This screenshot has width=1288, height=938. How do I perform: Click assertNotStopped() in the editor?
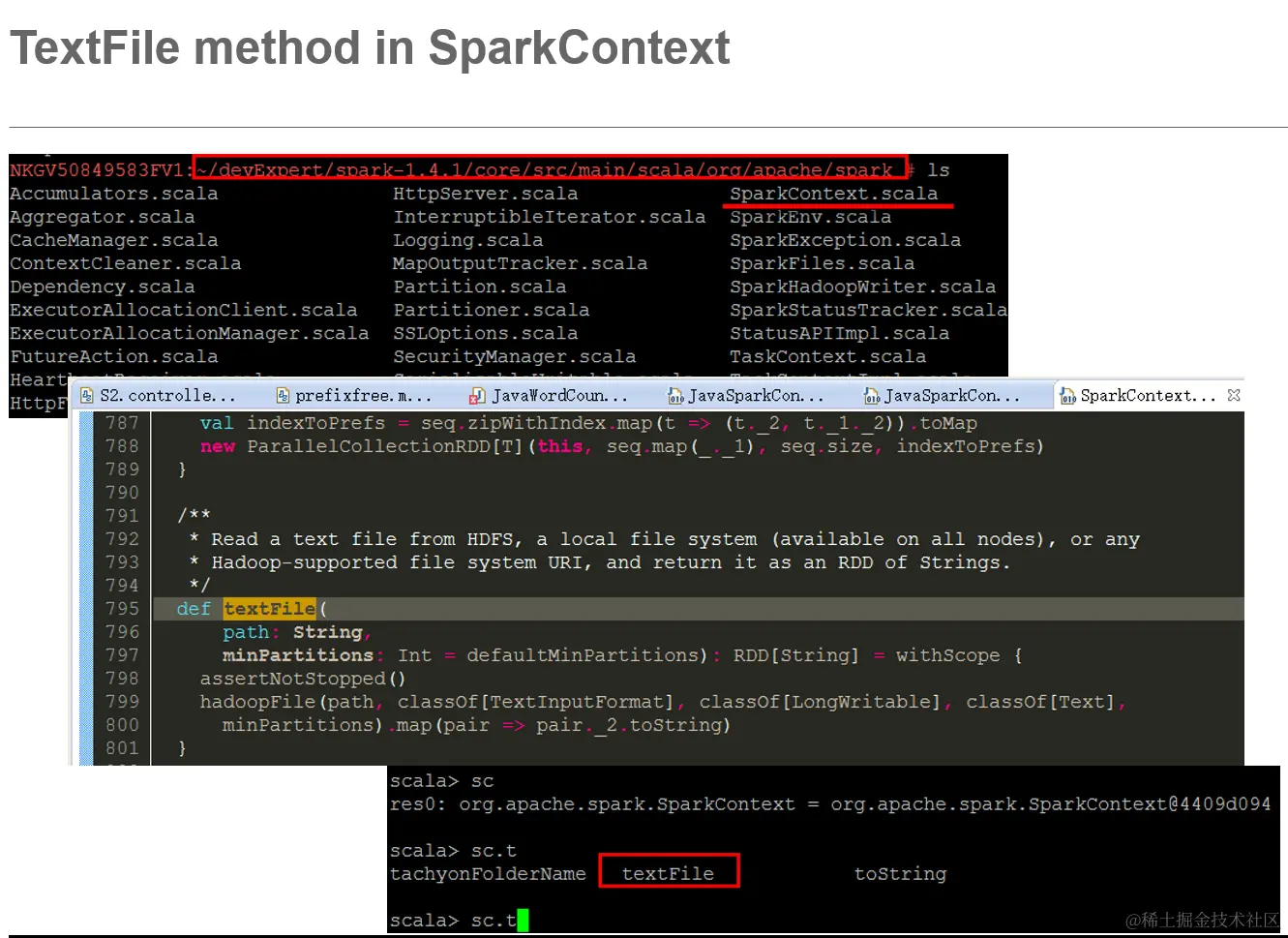pyautogui.click(x=303, y=679)
